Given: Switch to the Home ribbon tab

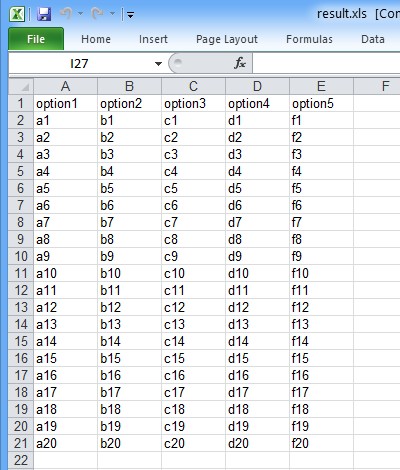Looking at the screenshot, I should point(96,39).
